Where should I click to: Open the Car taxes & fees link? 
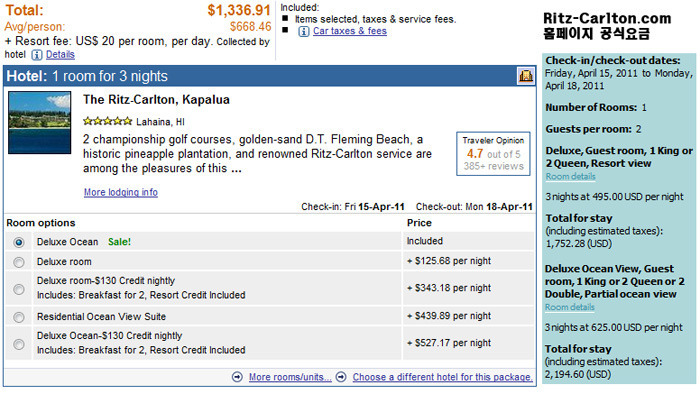pos(350,31)
